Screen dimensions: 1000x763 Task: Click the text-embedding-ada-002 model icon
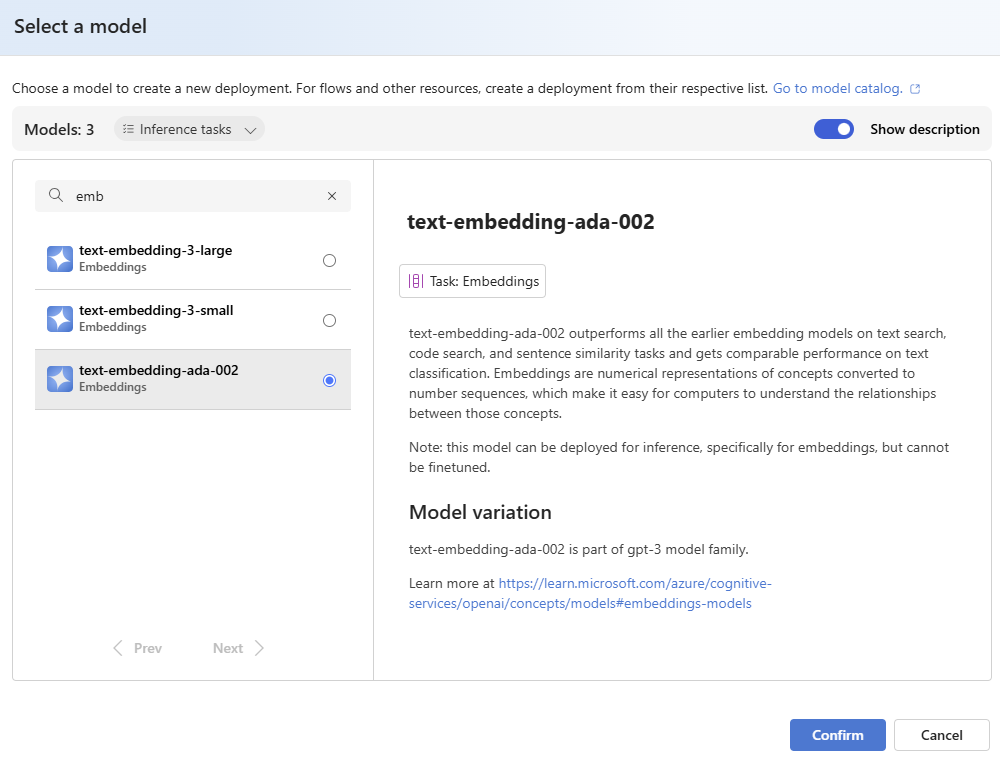click(60, 379)
